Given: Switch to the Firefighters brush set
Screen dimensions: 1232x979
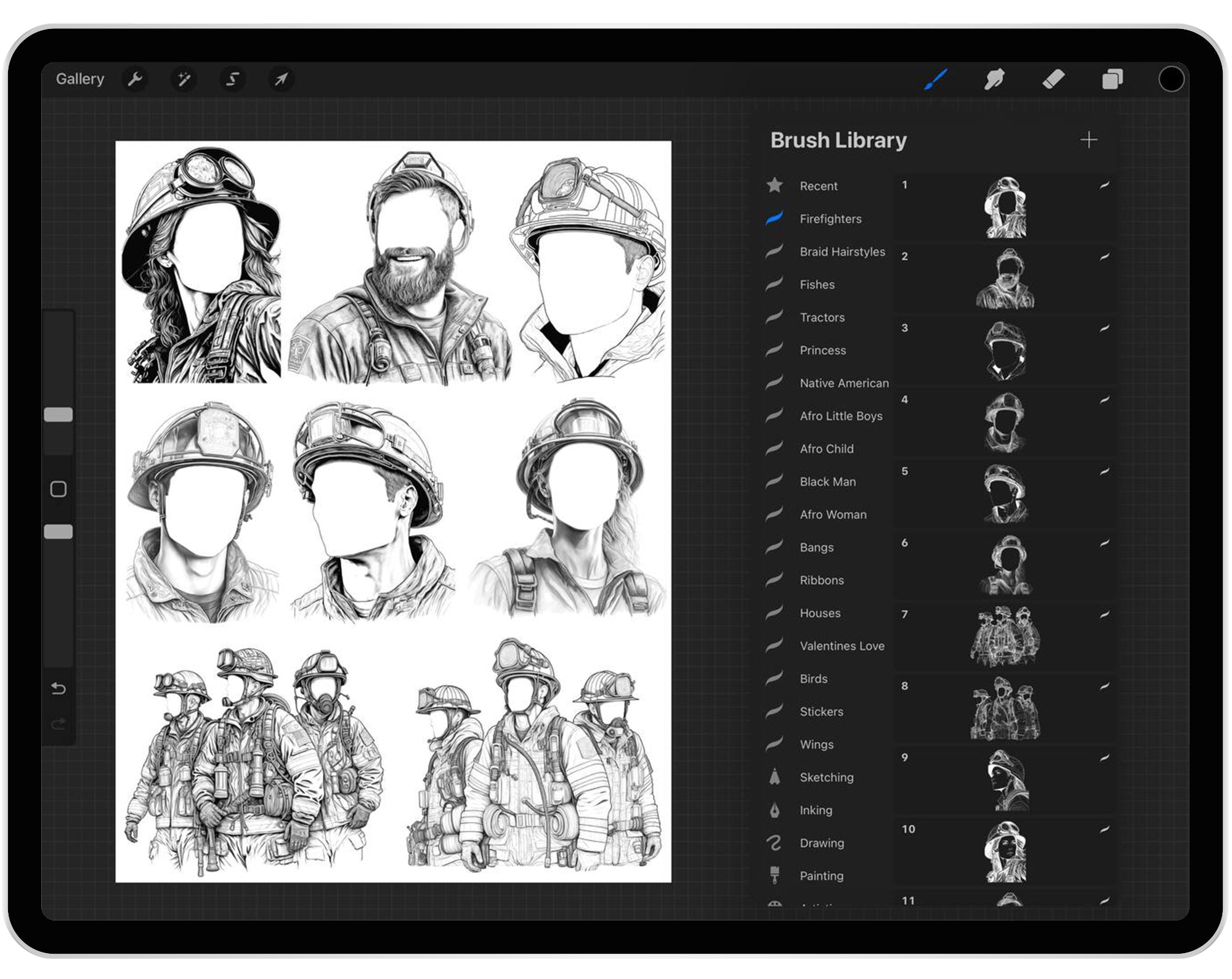Looking at the screenshot, I should point(830,219).
